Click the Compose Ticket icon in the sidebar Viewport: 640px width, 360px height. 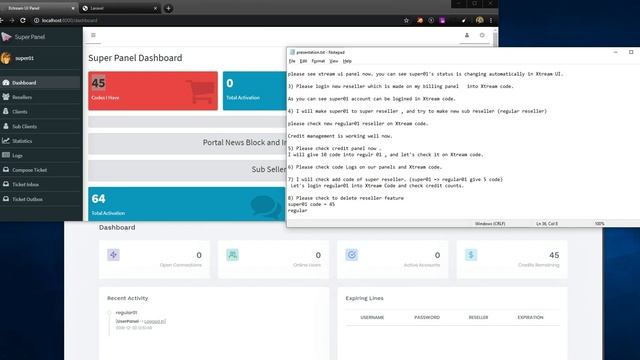click(6, 169)
